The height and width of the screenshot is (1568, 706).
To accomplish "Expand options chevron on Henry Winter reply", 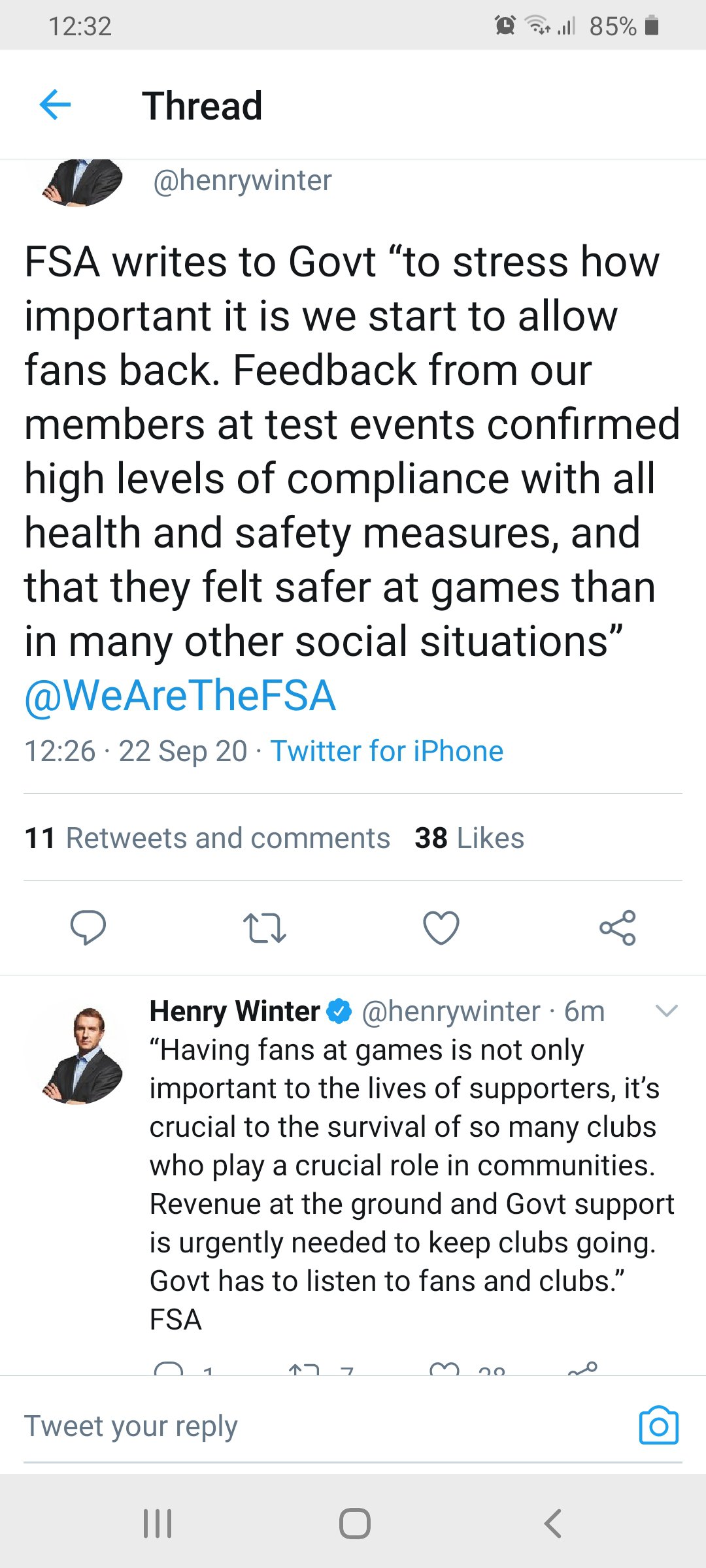I will (666, 1011).
